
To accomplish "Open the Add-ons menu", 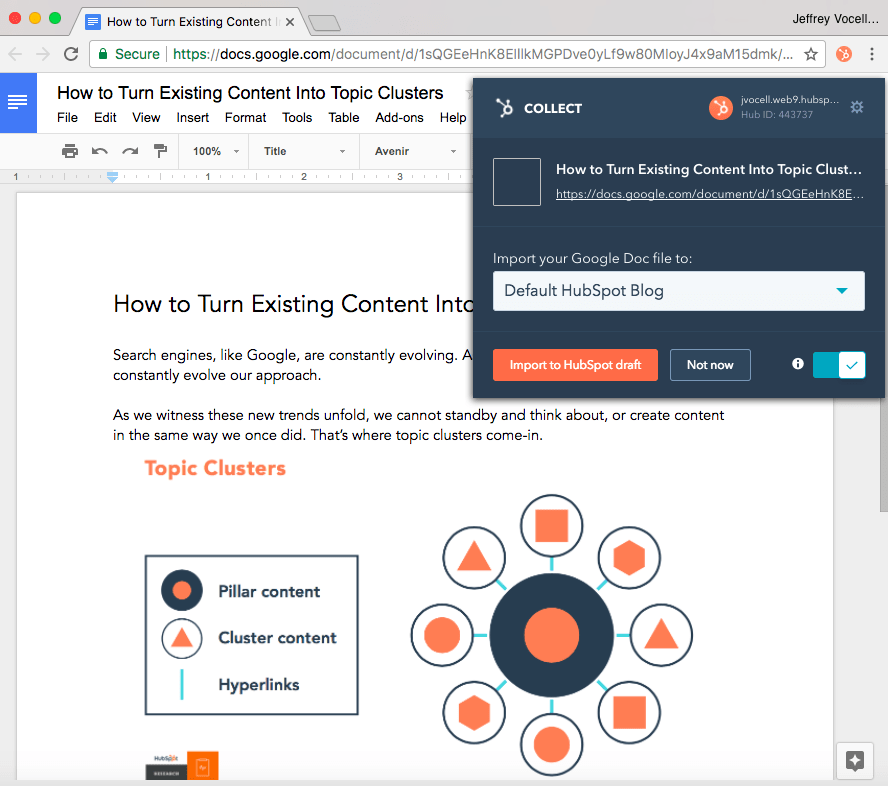I will [x=399, y=117].
